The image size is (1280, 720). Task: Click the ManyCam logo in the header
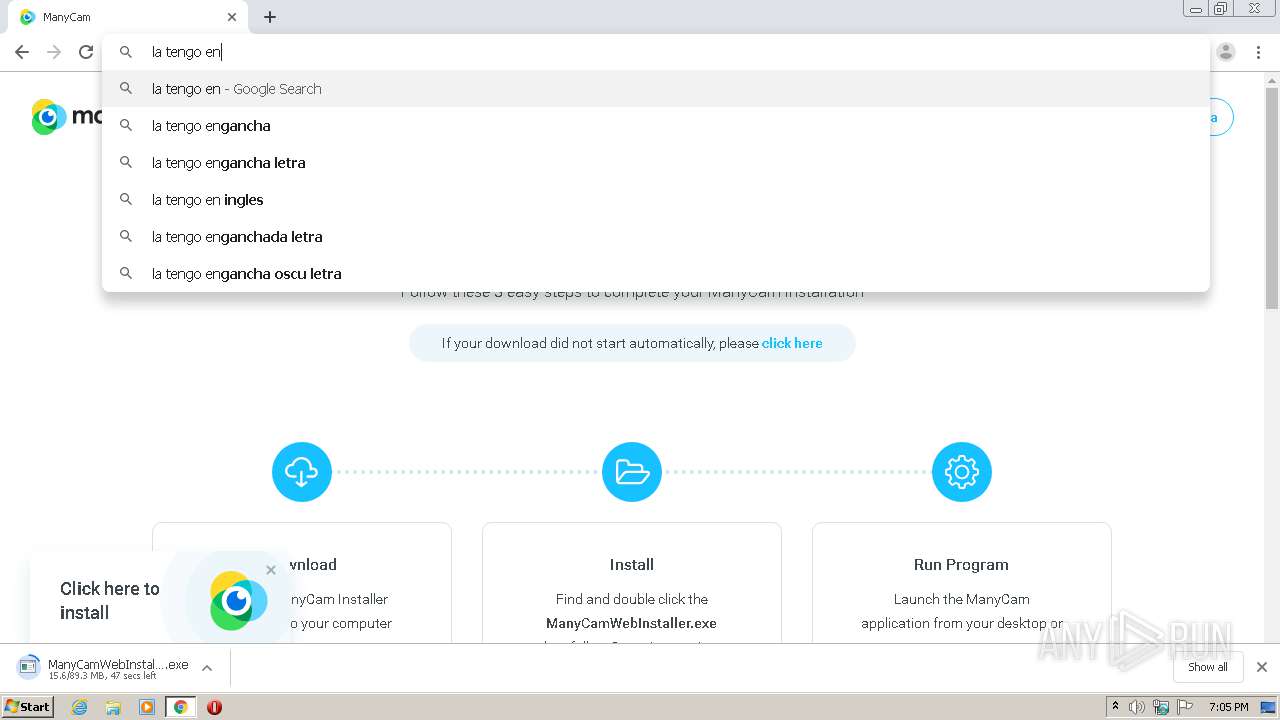coord(66,117)
